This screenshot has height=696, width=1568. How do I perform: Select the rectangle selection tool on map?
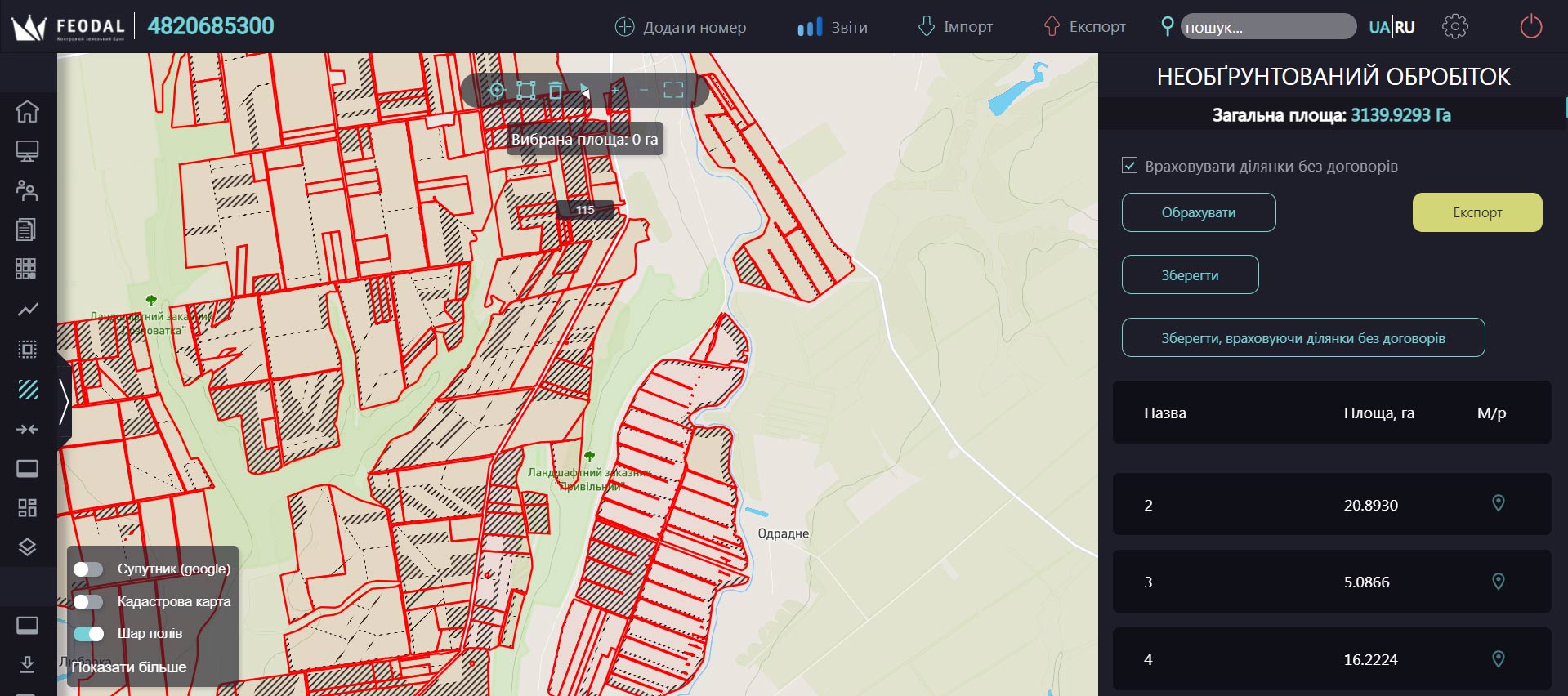[526, 90]
